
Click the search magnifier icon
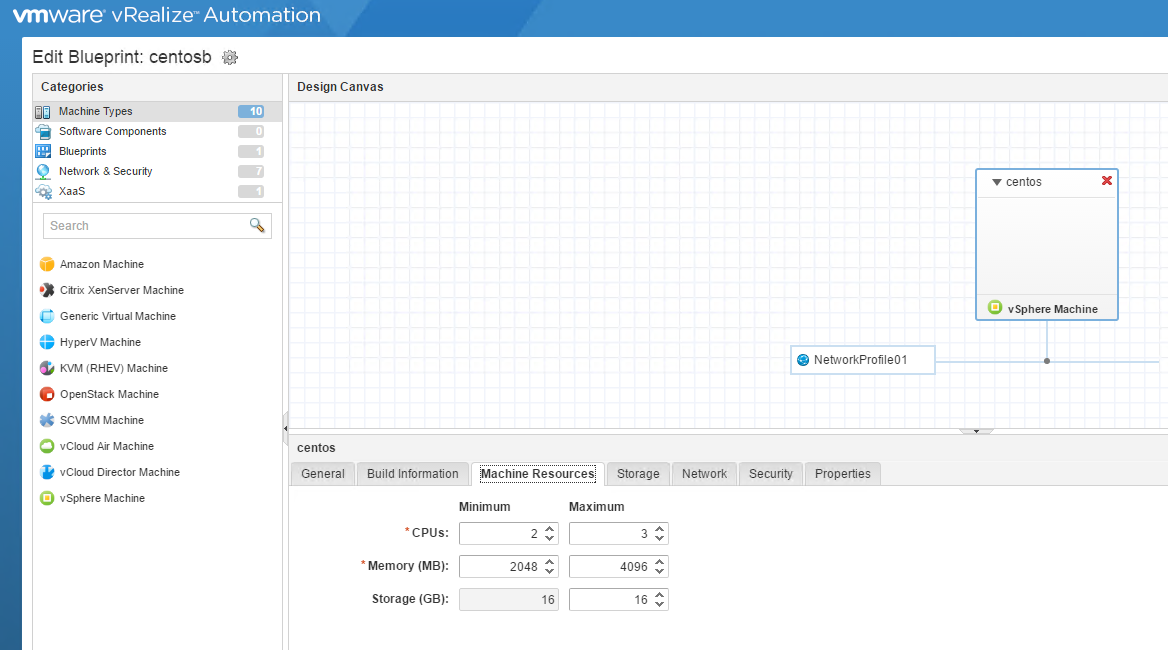(257, 225)
